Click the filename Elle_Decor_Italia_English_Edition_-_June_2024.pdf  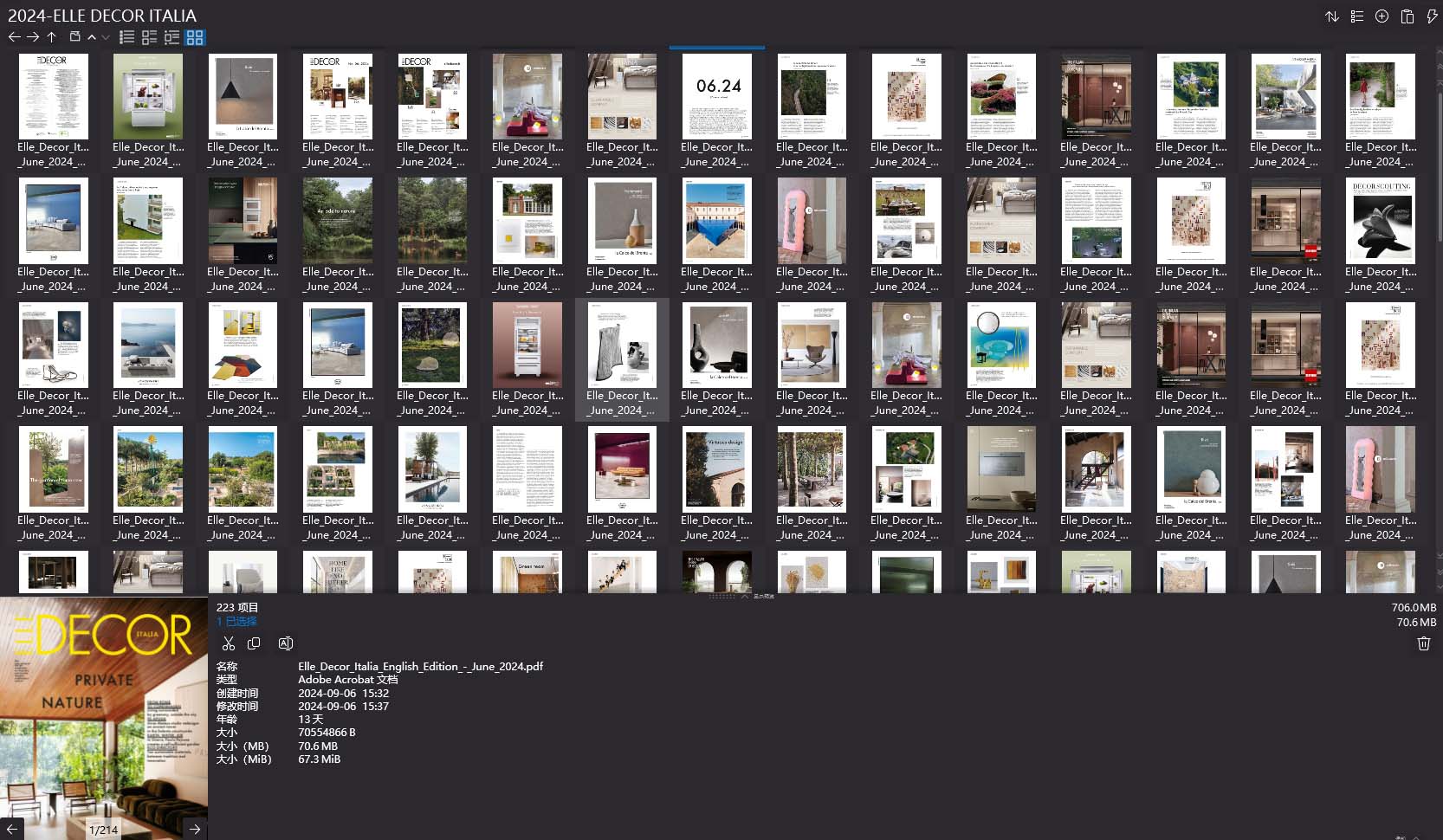click(420, 666)
